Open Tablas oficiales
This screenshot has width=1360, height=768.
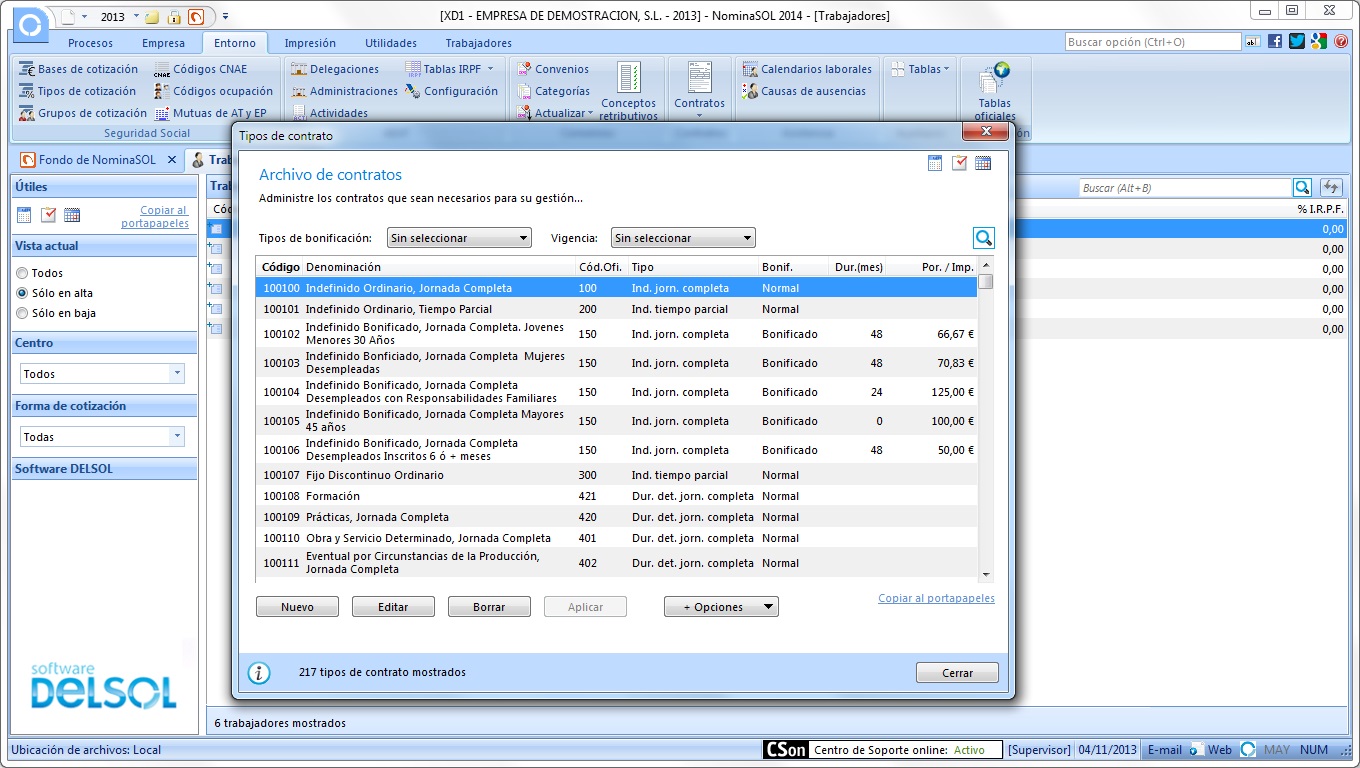click(994, 91)
